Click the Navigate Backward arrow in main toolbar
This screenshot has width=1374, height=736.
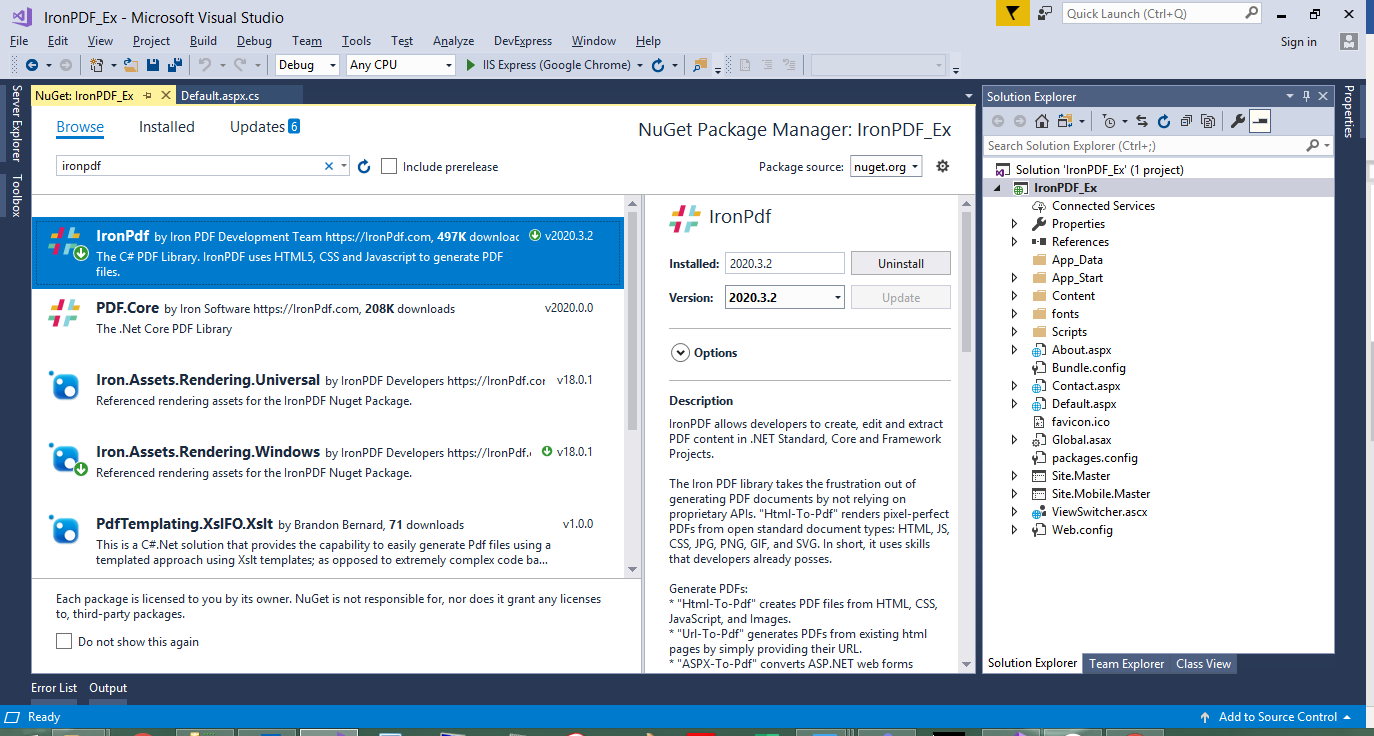tap(31, 65)
